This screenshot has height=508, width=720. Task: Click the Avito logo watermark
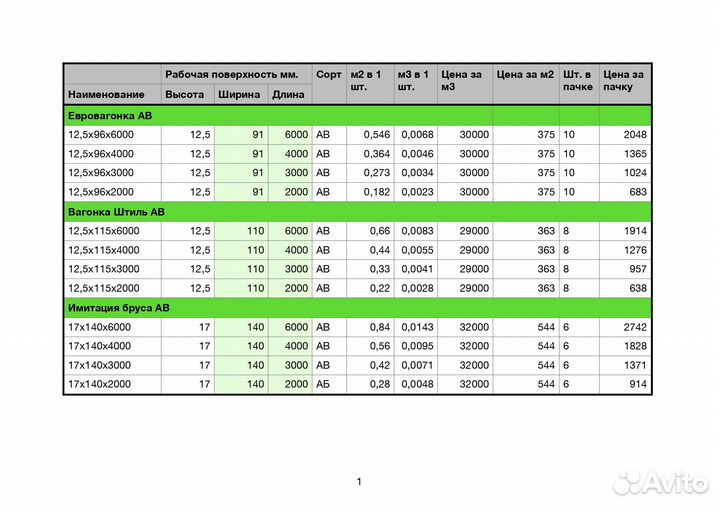coord(661,483)
